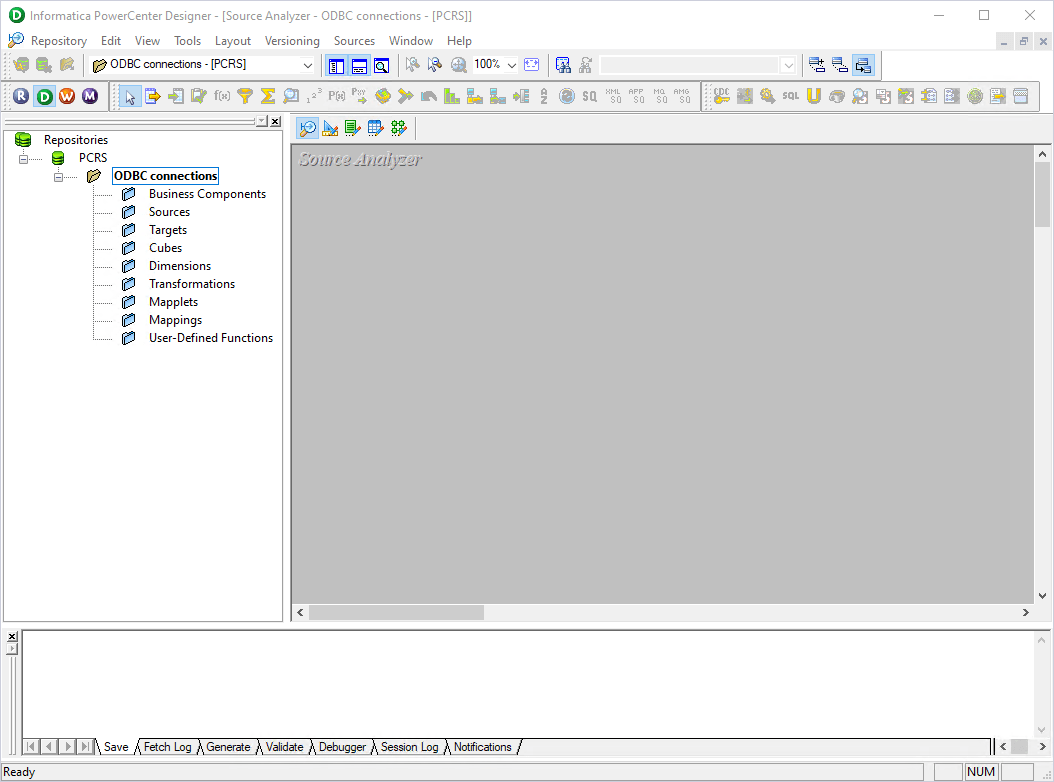
Task: Click the workspace horizontal scrollbar thumb
Action: [396, 613]
